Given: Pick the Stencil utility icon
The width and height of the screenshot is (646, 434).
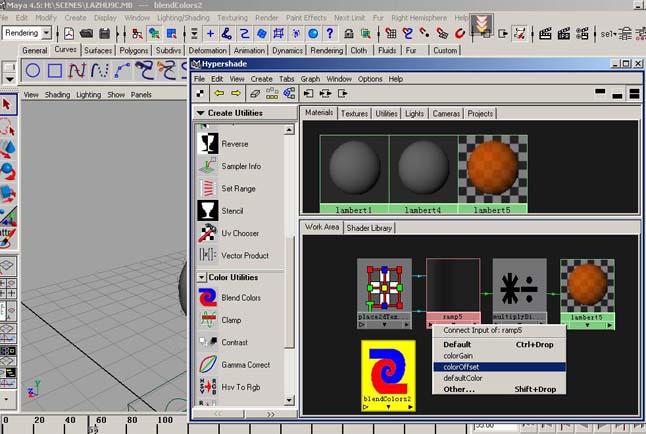Looking at the screenshot, I should (208, 211).
